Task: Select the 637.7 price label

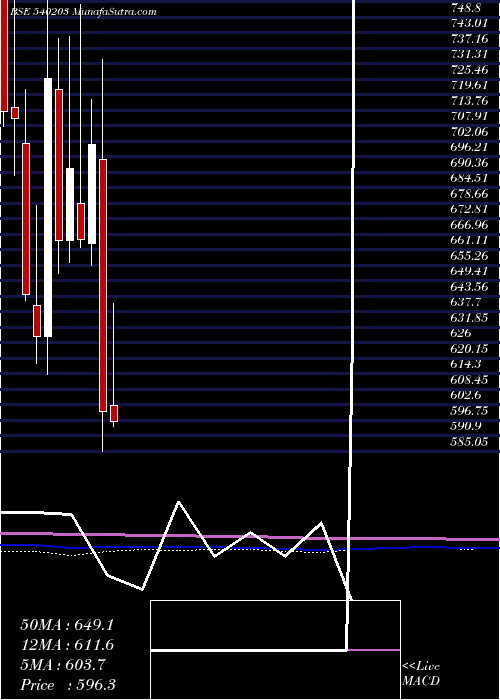Action: coord(467,302)
